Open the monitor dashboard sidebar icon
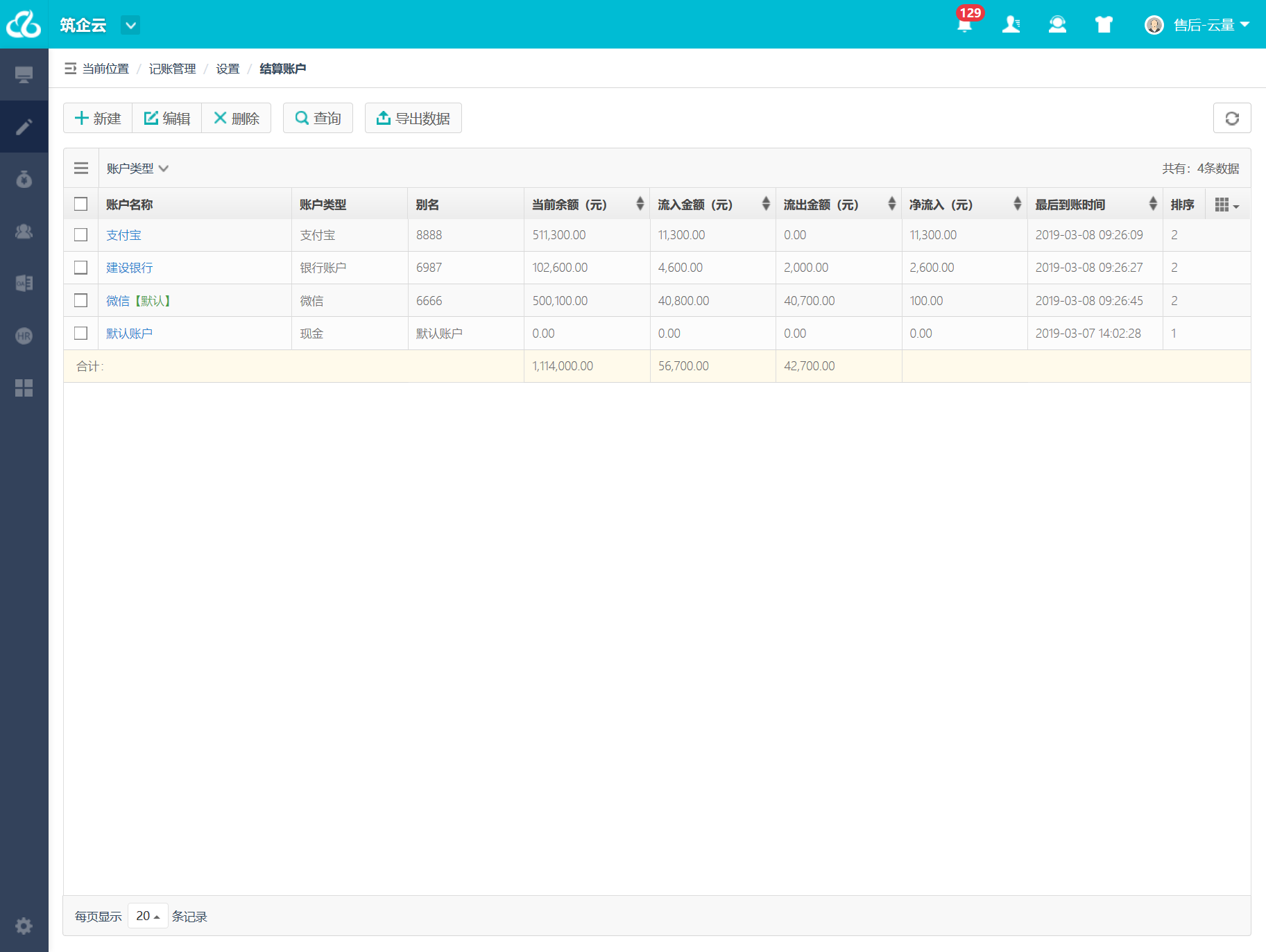Screen dimensions: 1266x952 tap(24, 74)
